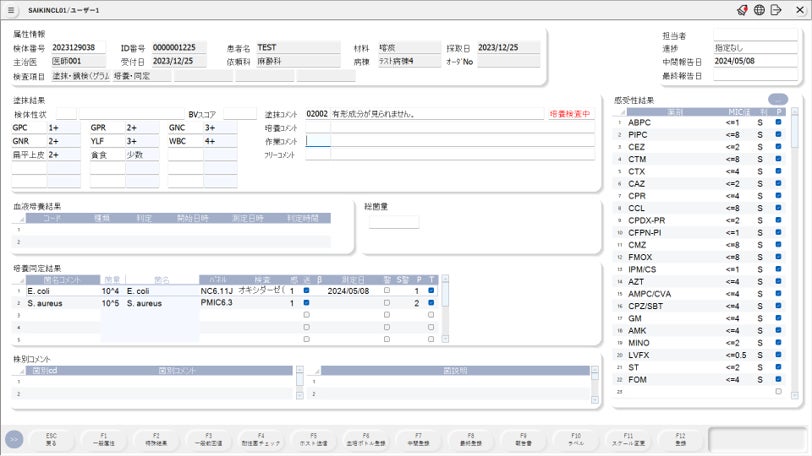
Task: Click the F2 function button
Action: point(156,439)
